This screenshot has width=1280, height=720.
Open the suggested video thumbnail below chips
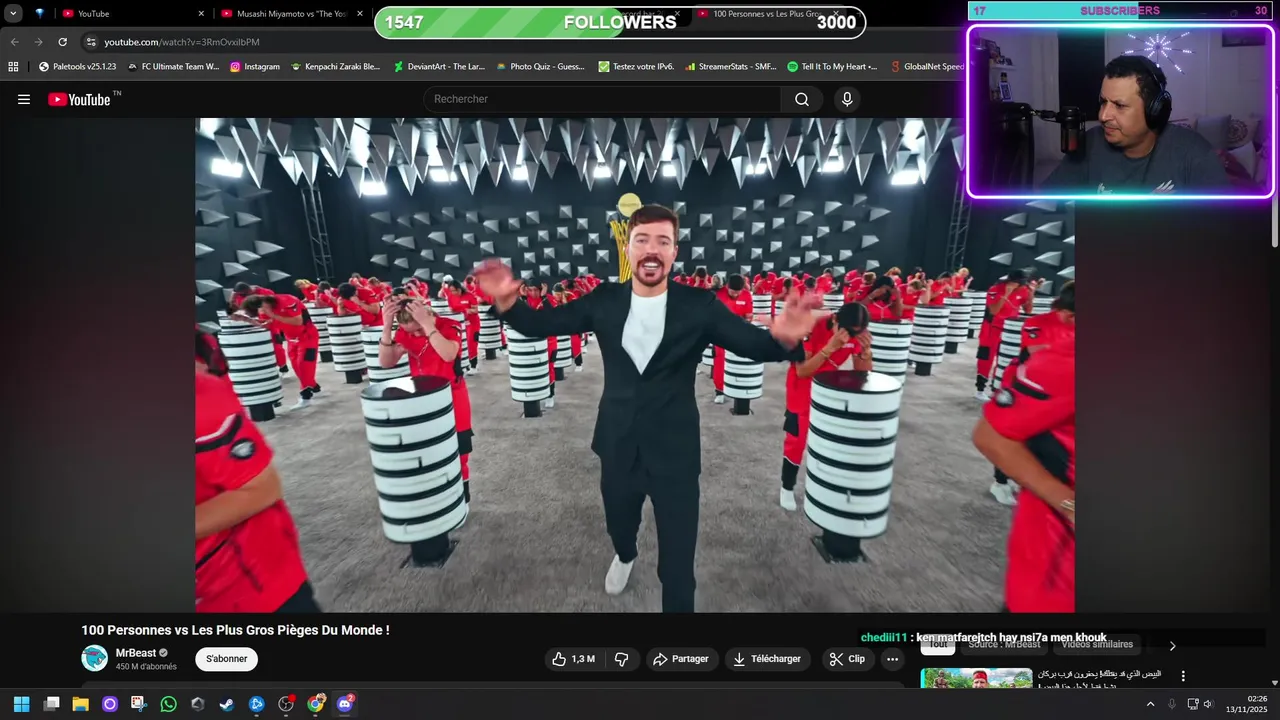[x=976, y=678]
